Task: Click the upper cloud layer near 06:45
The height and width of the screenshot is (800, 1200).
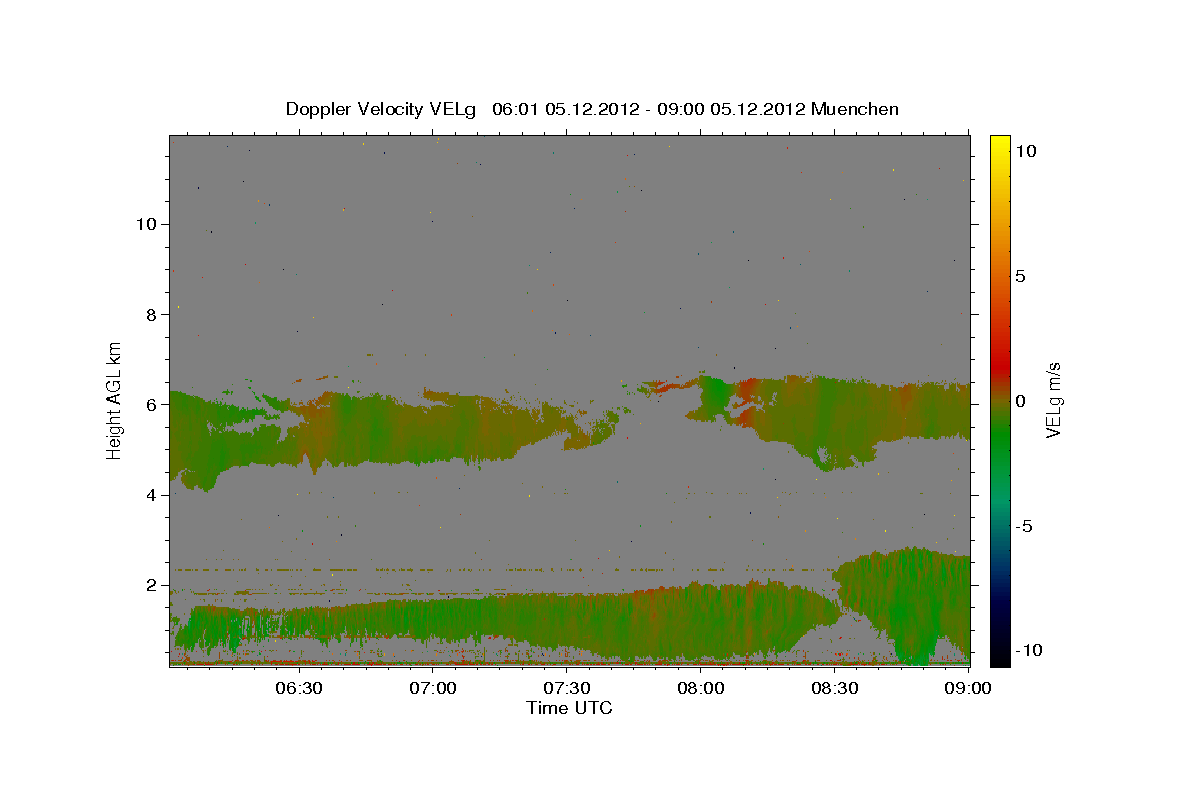Action: [x=365, y=430]
